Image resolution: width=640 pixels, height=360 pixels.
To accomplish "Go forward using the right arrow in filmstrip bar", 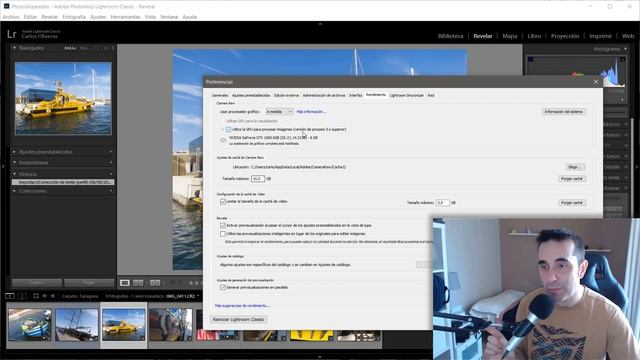I will (53, 296).
